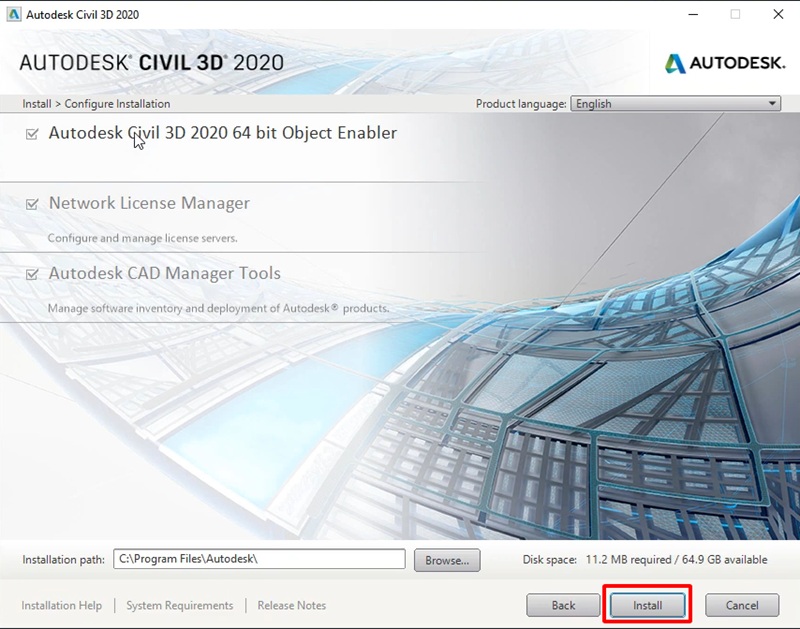This screenshot has width=800, height=629.
Task: Open Installation Help link
Action: point(61,605)
